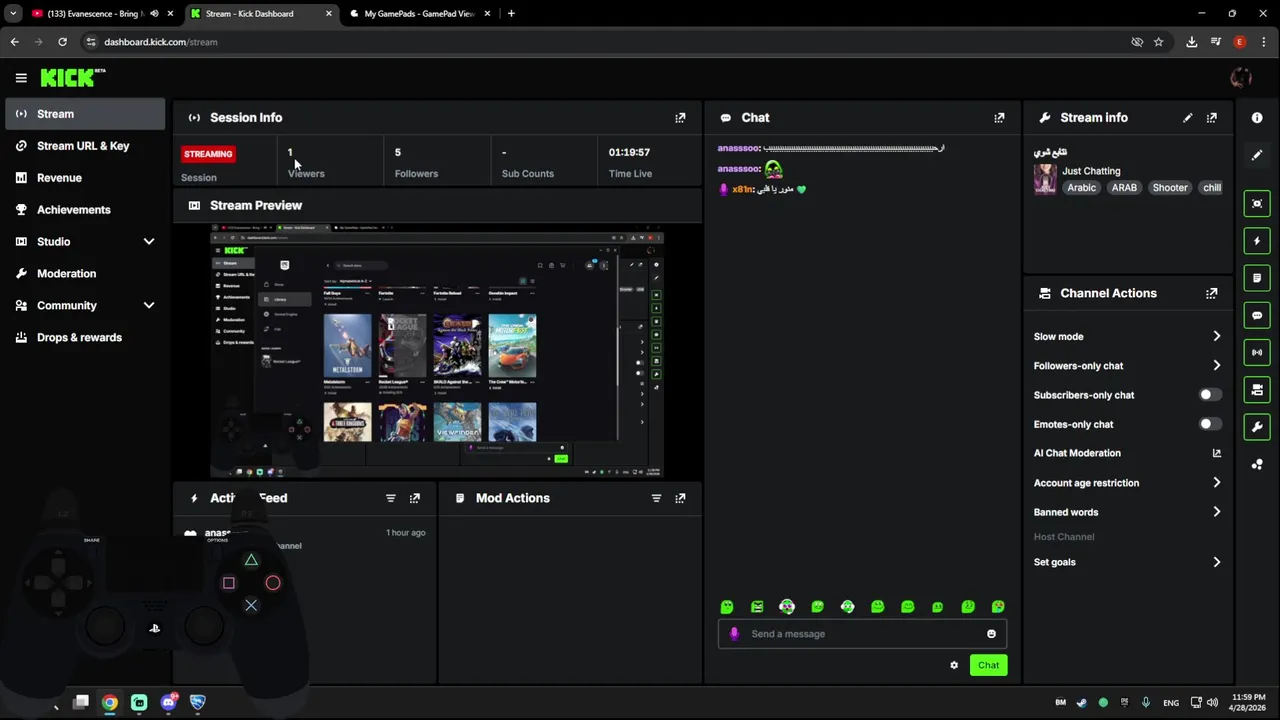This screenshot has width=1280, height=720.
Task: Insert the first green emote in the chat row
Action: tap(727, 607)
